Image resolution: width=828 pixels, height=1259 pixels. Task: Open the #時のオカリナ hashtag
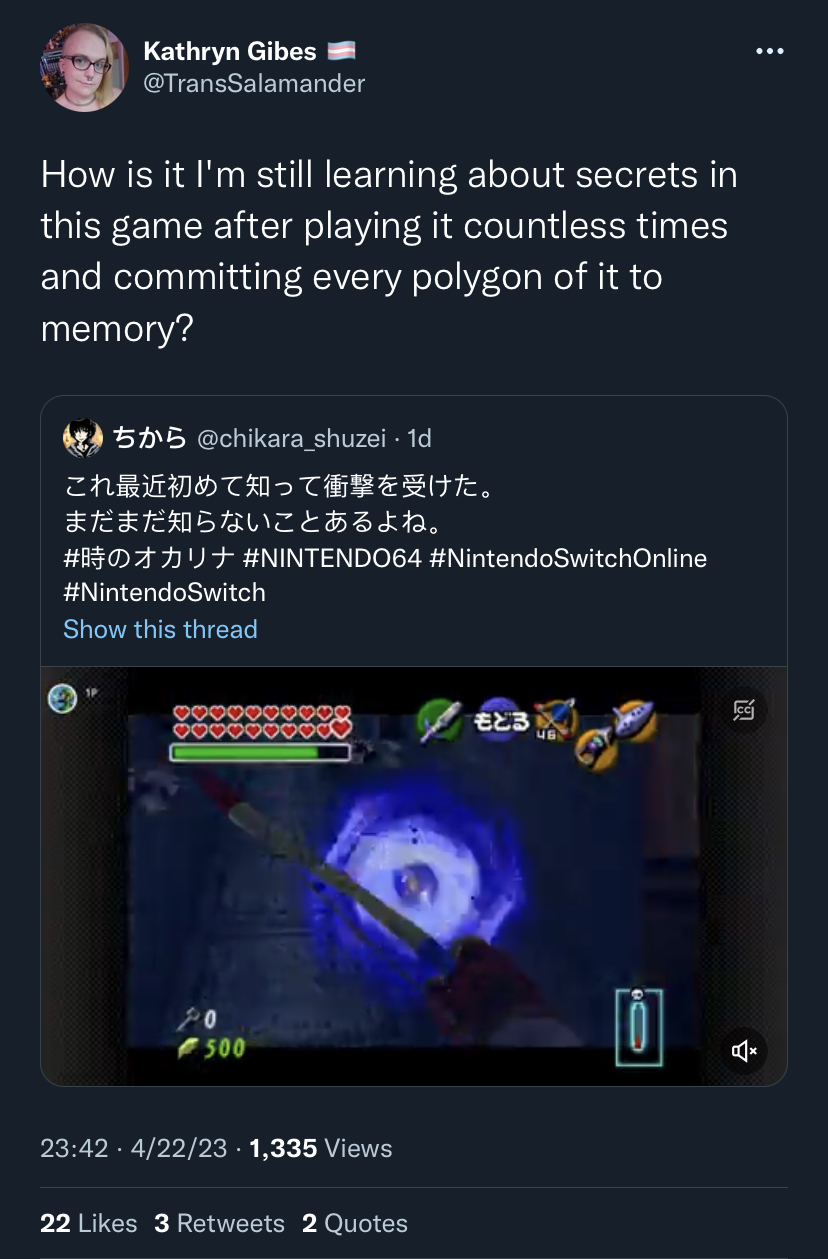pos(150,558)
